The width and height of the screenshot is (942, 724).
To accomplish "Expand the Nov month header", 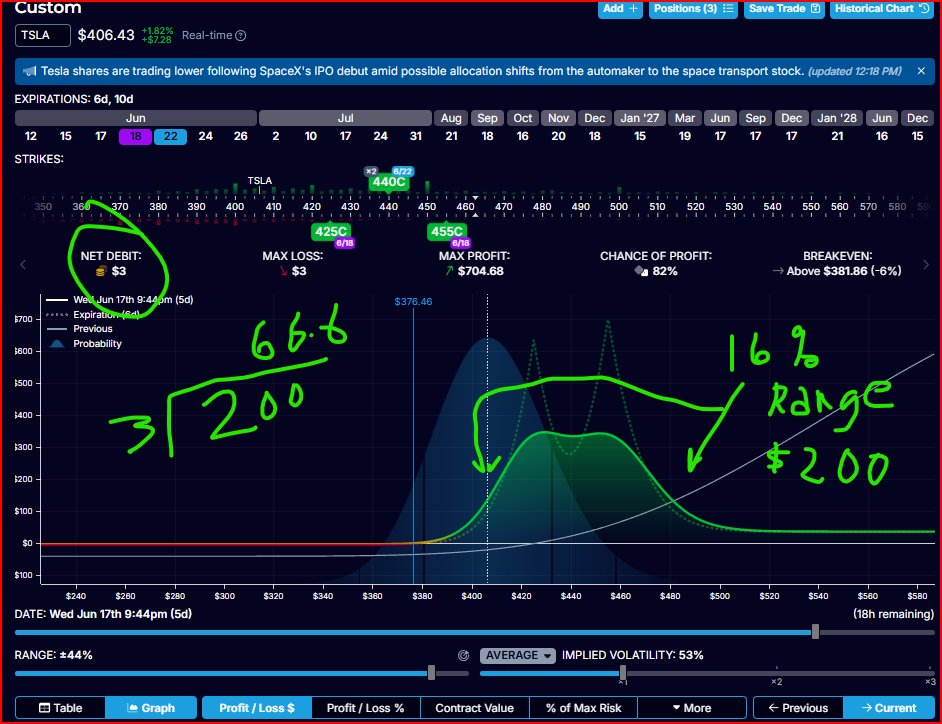I will coord(558,118).
